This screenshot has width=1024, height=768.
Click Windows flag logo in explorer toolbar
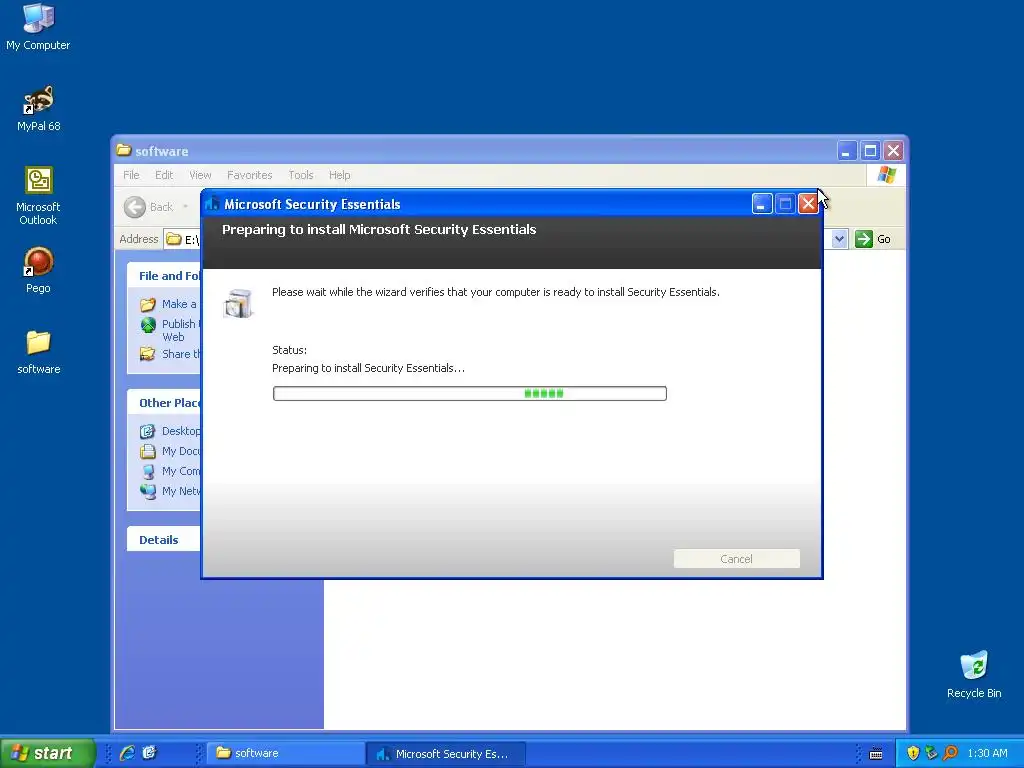(x=886, y=175)
